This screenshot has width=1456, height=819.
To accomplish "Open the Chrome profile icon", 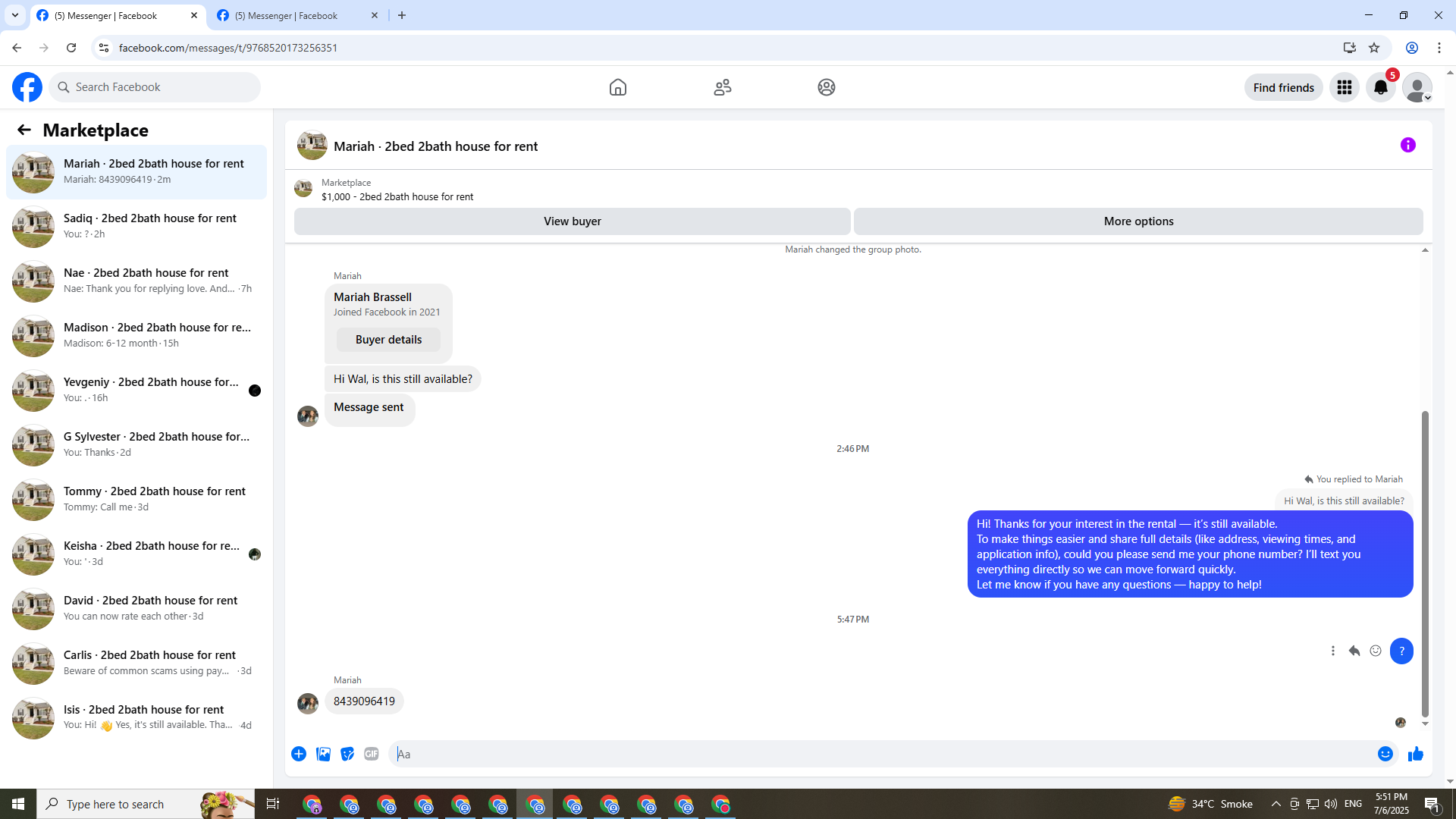I will pos(1412,48).
